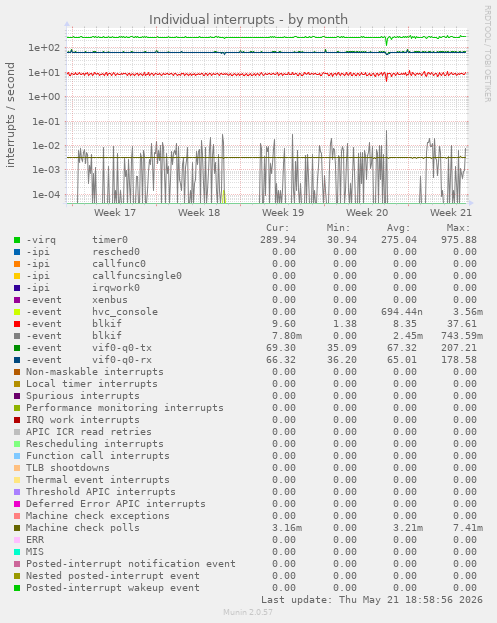Click the Week 17 axis label
The width and height of the screenshot is (497, 623).
[x=115, y=213]
